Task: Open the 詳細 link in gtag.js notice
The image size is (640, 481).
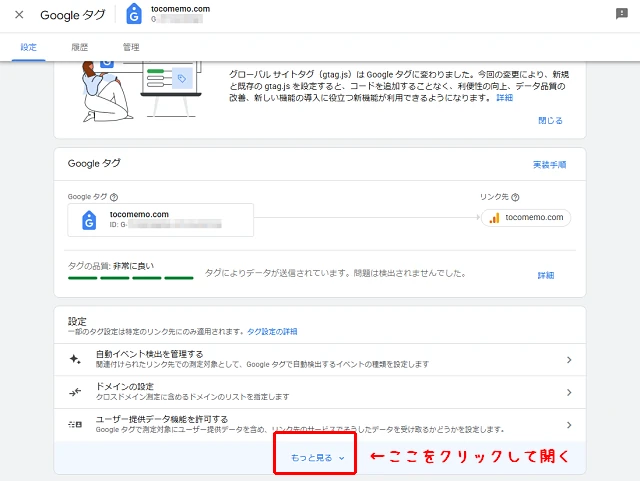Action: coord(504,98)
